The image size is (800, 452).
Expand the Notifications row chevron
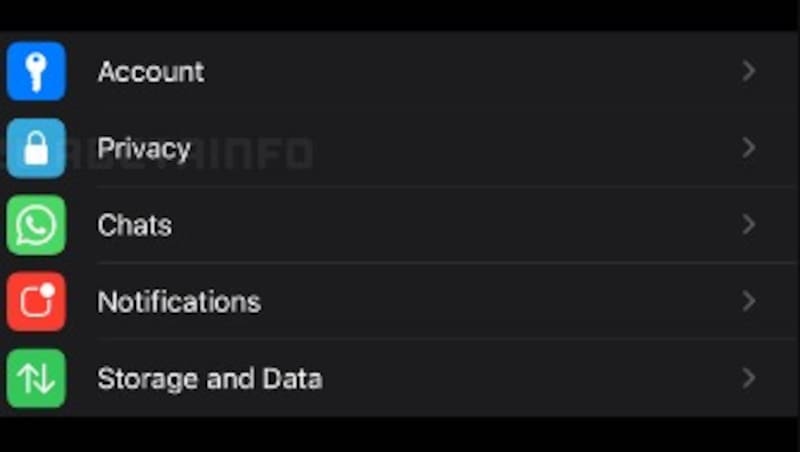click(748, 301)
